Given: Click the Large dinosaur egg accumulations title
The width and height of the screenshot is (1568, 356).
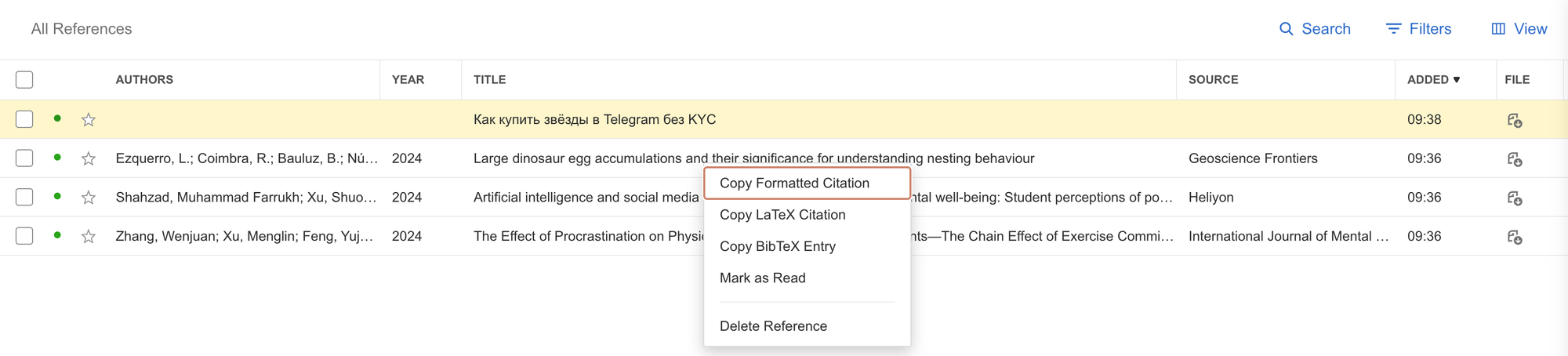Looking at the screenshot, I should point(588,158).
